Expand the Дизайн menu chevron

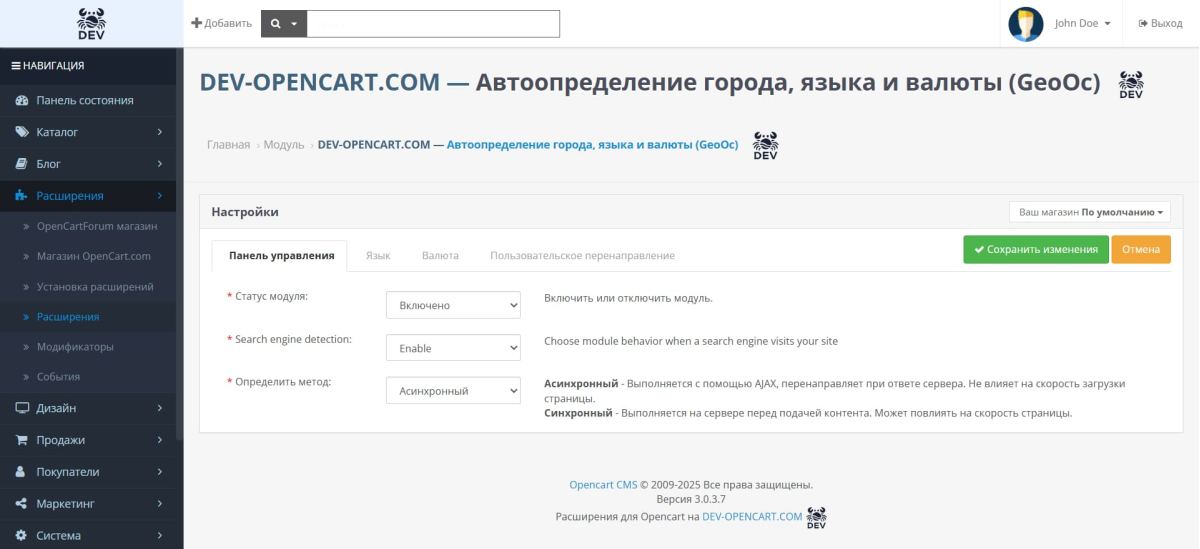160,408
